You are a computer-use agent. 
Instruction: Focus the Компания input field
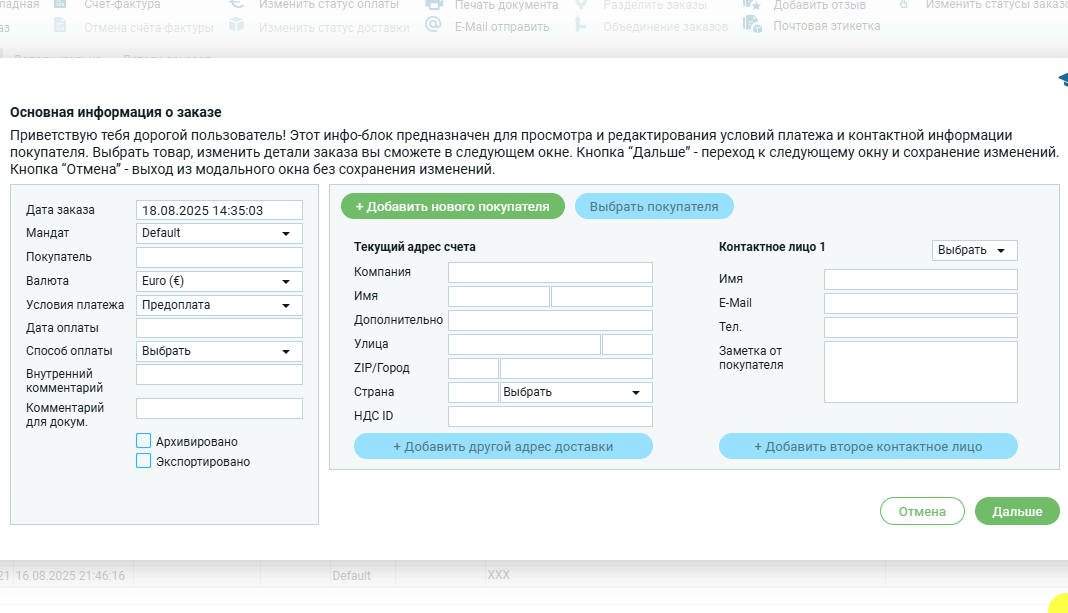pyautogui.click(x=550, y=272)
